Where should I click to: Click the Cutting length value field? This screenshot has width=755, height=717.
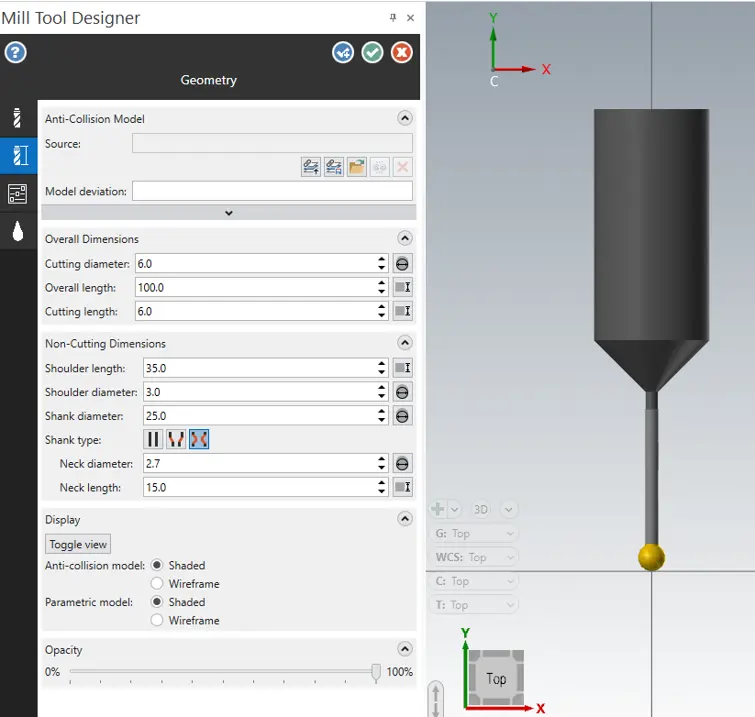[256, 311]
